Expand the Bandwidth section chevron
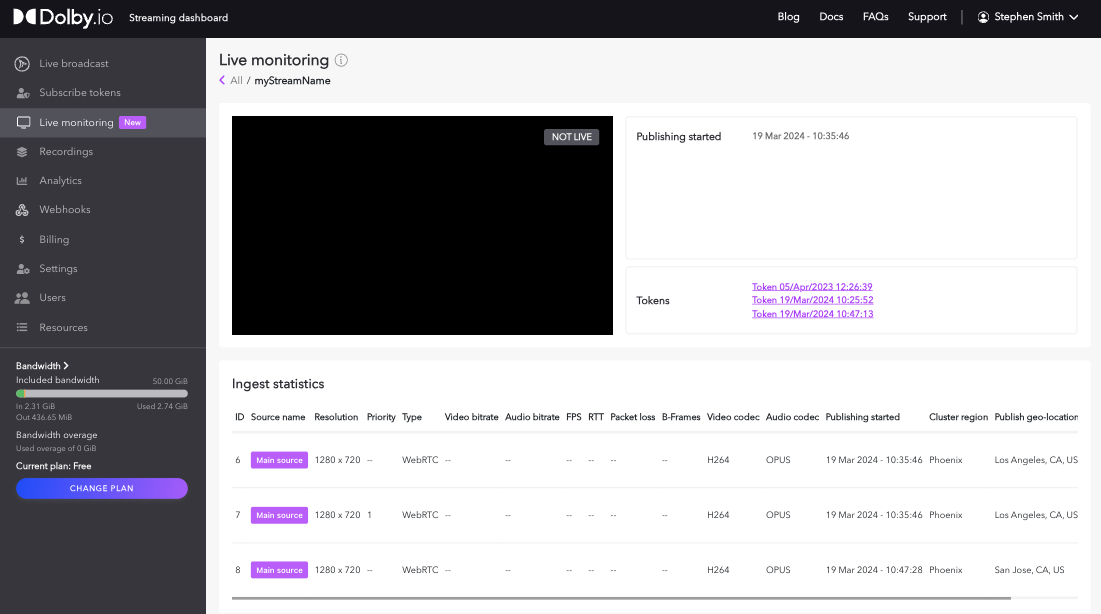Image resolution: width=1101 pixels, height=614 pixels. click(66, 366)
